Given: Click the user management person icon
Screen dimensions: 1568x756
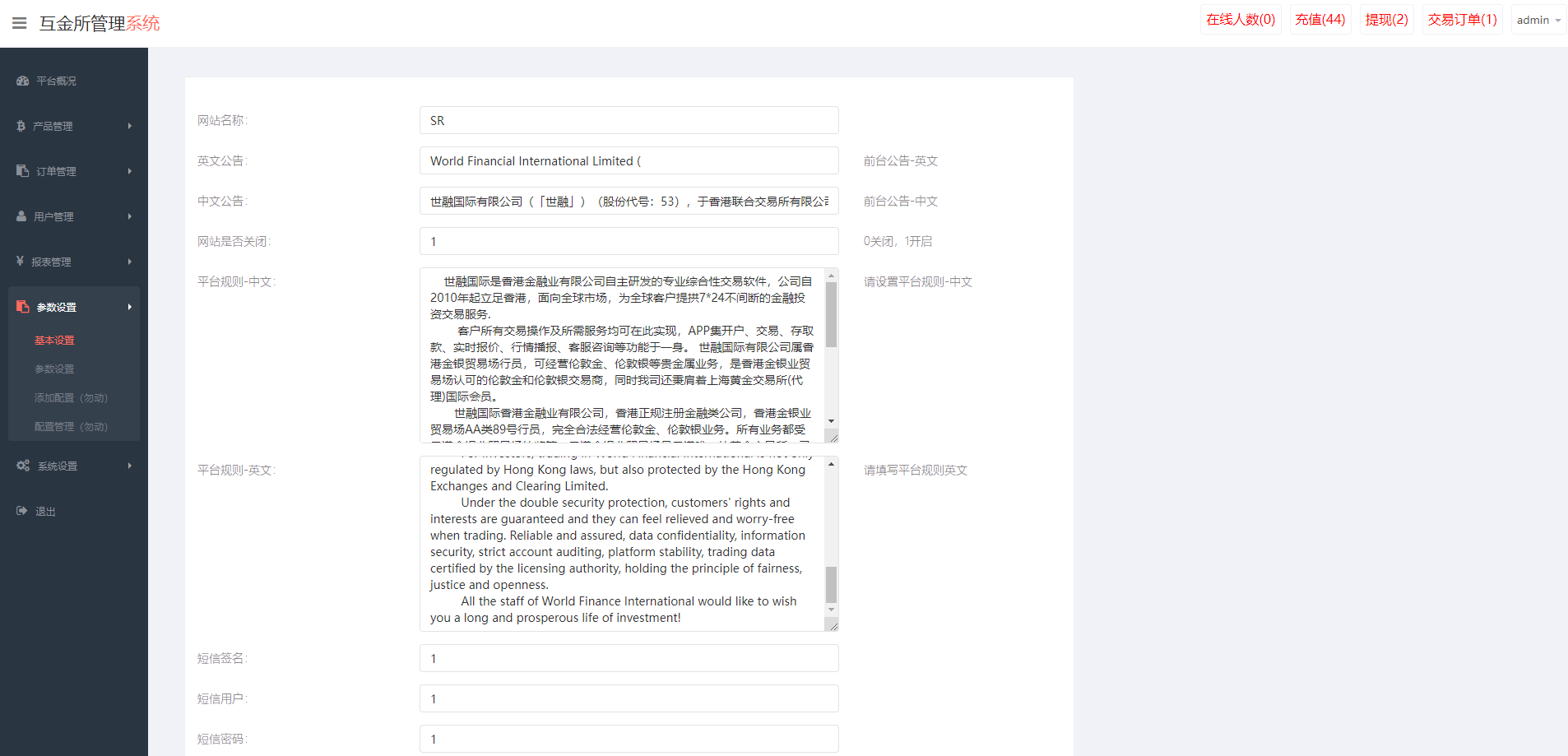Looking at the screenshot, I should tap(21, 216).
